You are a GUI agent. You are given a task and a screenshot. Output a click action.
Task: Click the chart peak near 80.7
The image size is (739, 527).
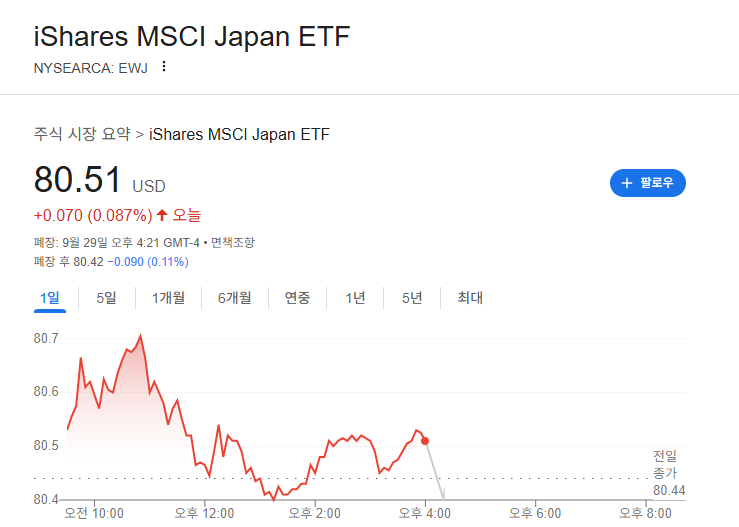click(140, 336)
